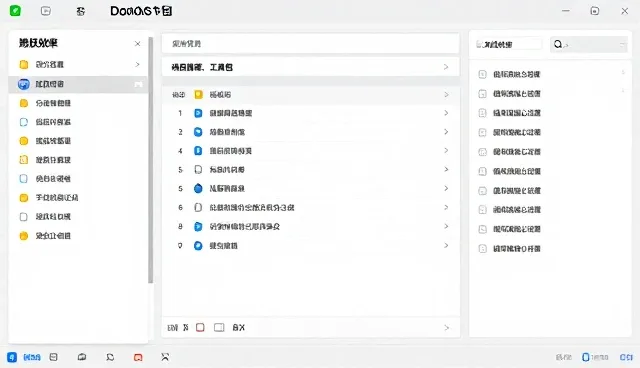This screenshot has height=368, width=640.
Task: Tick the red square box in center footer
Action: pos(200,327)
